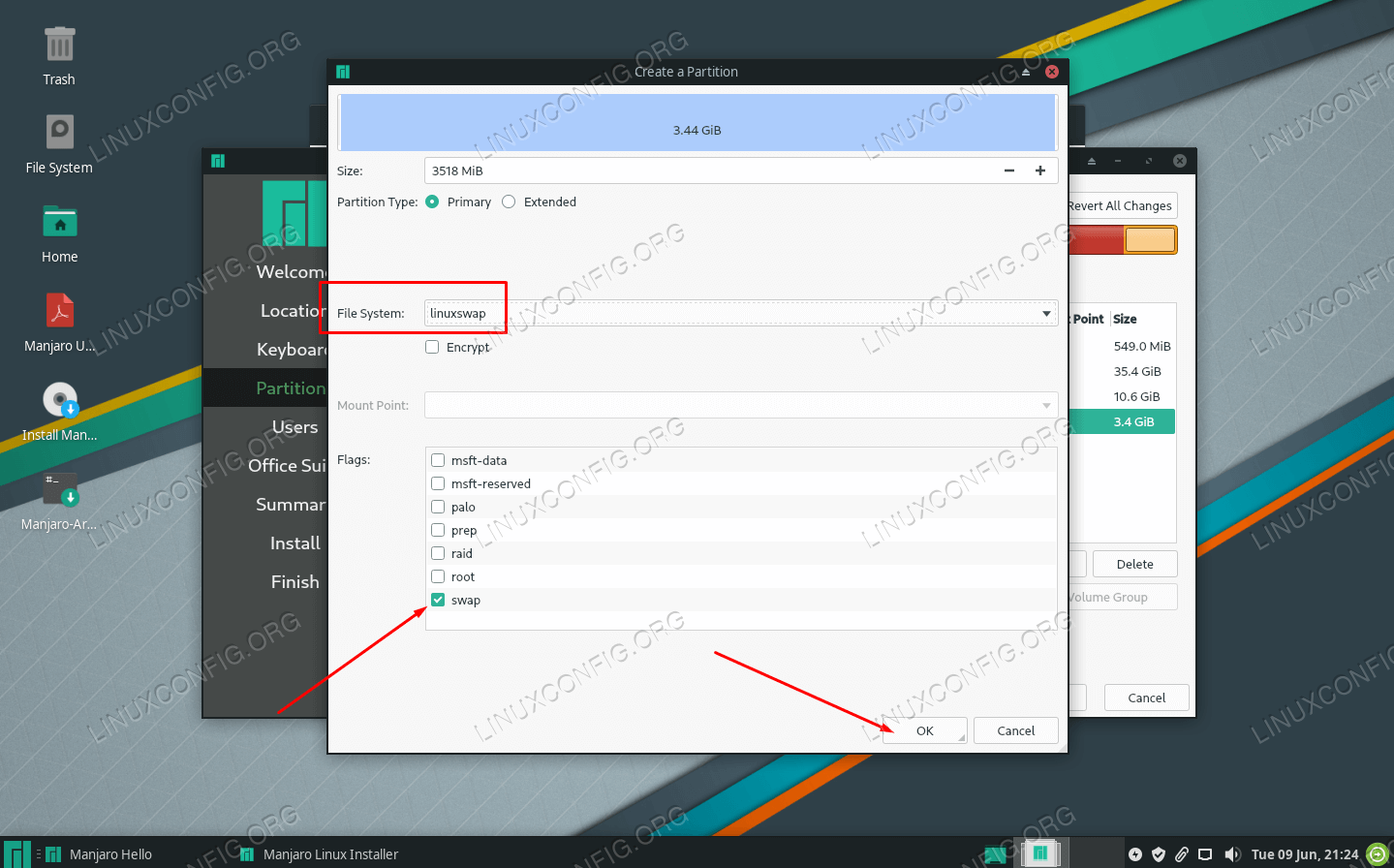Decrease partition size with minus button
This screenshot has height=868, width=1394.
point(1009,170)
